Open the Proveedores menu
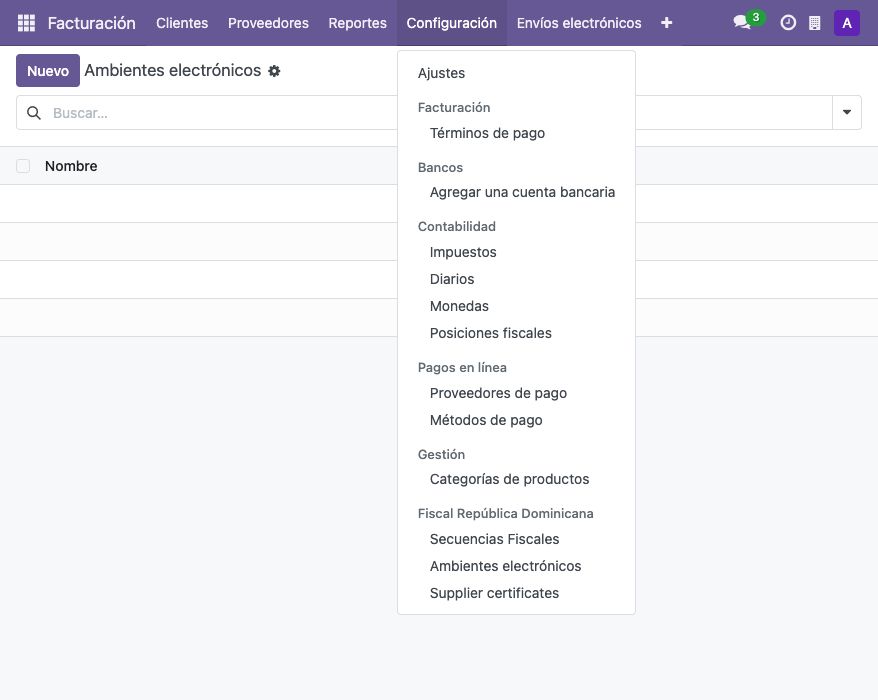 pos(268,23)
